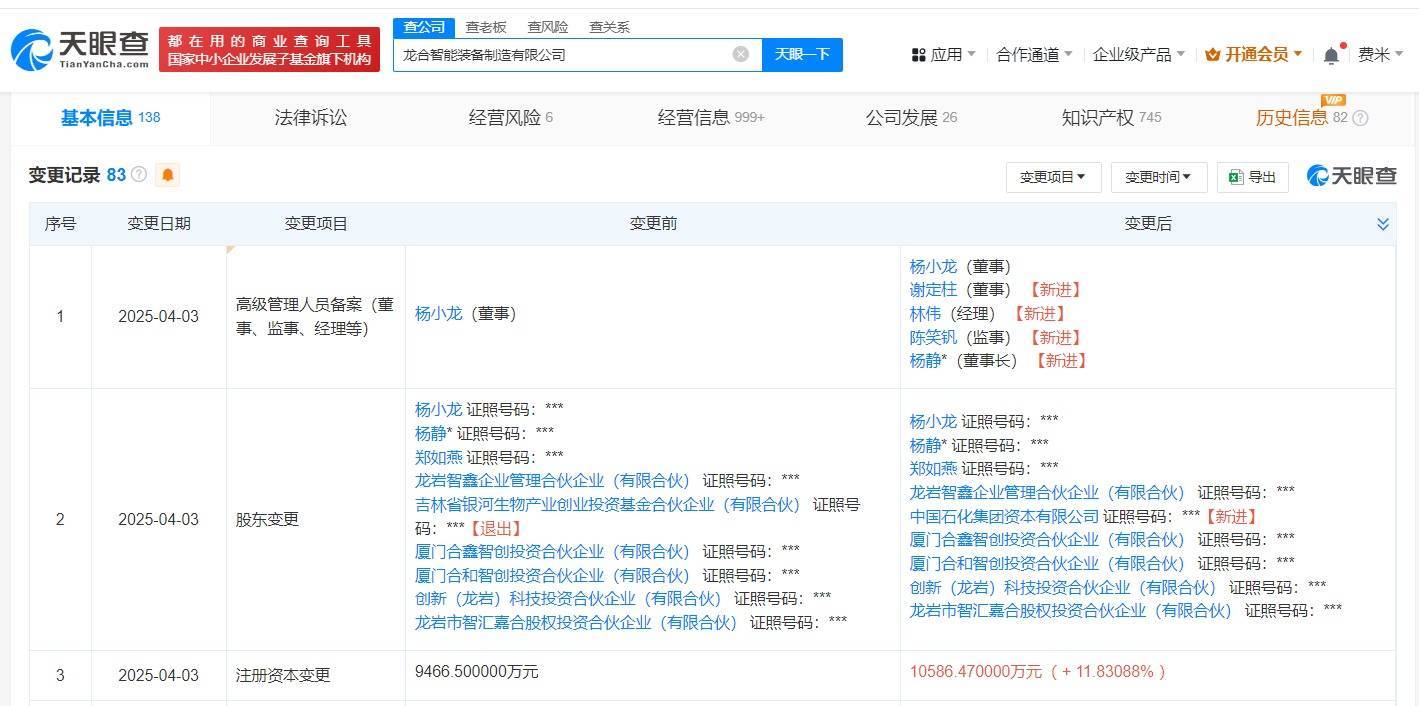Open the 变更项目 filter dropdown
The image size is (1419, 706).
pyautogui.click(x=1053, y=177)
